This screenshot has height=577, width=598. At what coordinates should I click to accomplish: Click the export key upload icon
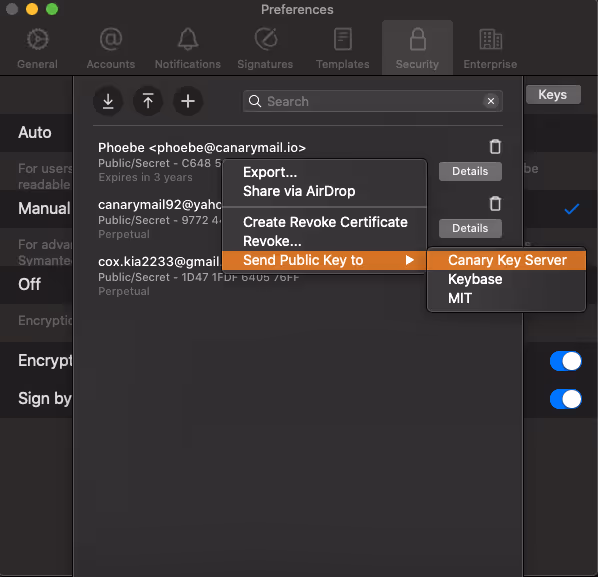pyautogui.click(x=148, y=101)
